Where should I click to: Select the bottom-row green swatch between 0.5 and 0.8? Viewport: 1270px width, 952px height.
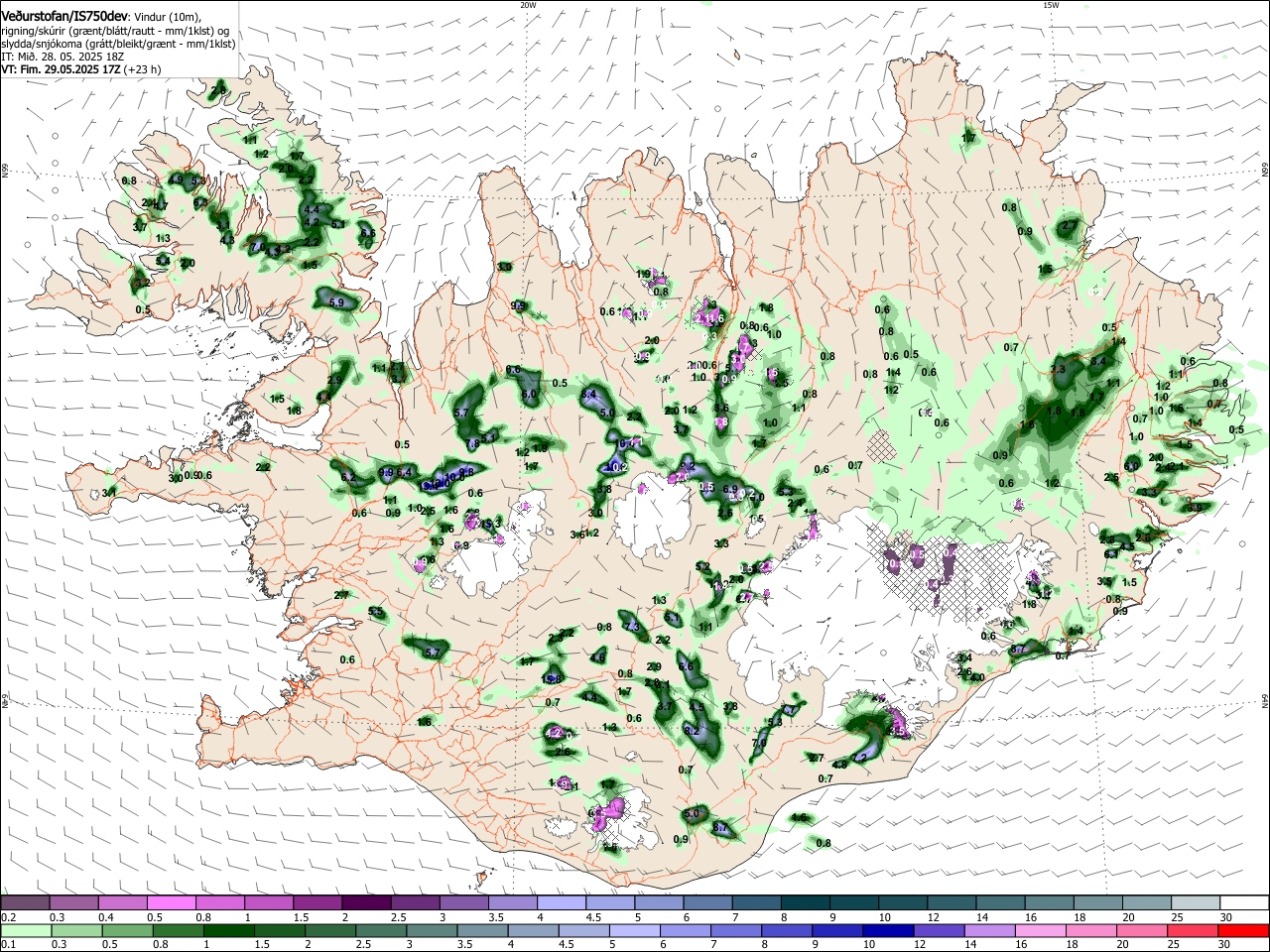pos(126,930)
